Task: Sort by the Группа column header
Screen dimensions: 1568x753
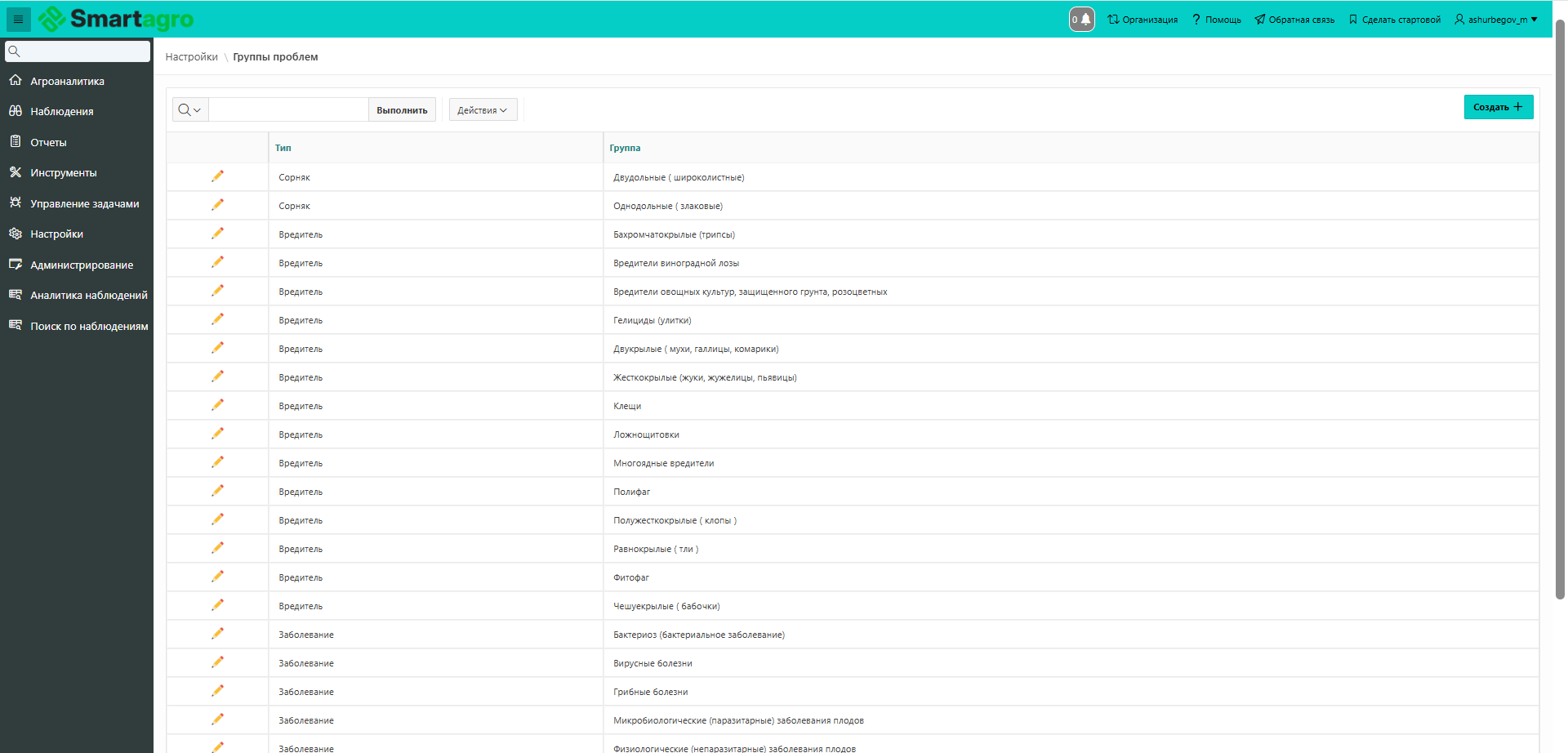Action: (x=625, y=148)
